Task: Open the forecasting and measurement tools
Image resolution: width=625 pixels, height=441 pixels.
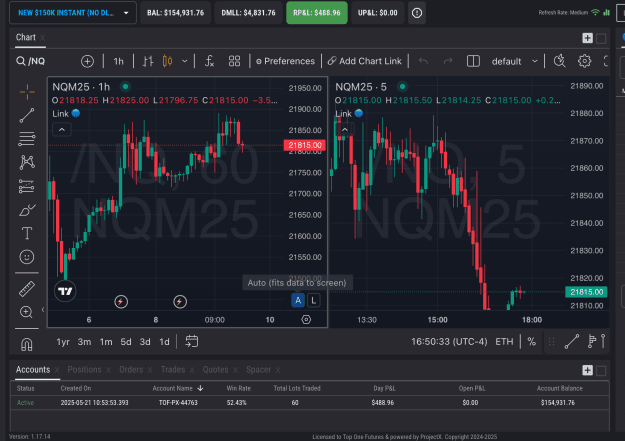Action: coord(26,186)
